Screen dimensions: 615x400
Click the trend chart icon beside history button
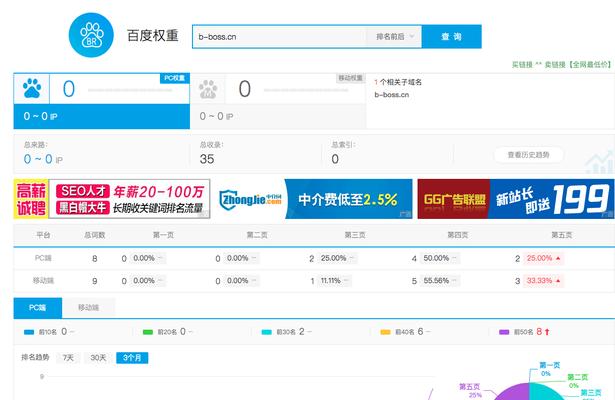coord(599,162)
